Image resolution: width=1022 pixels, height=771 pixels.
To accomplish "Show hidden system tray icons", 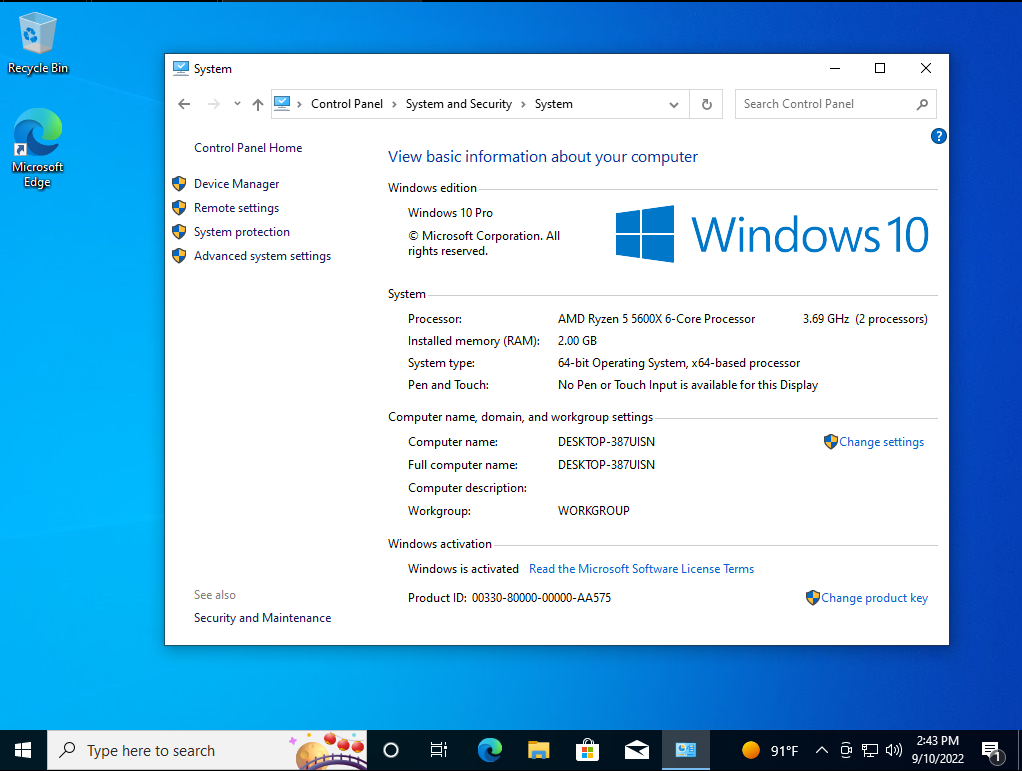I will [822, 751].
